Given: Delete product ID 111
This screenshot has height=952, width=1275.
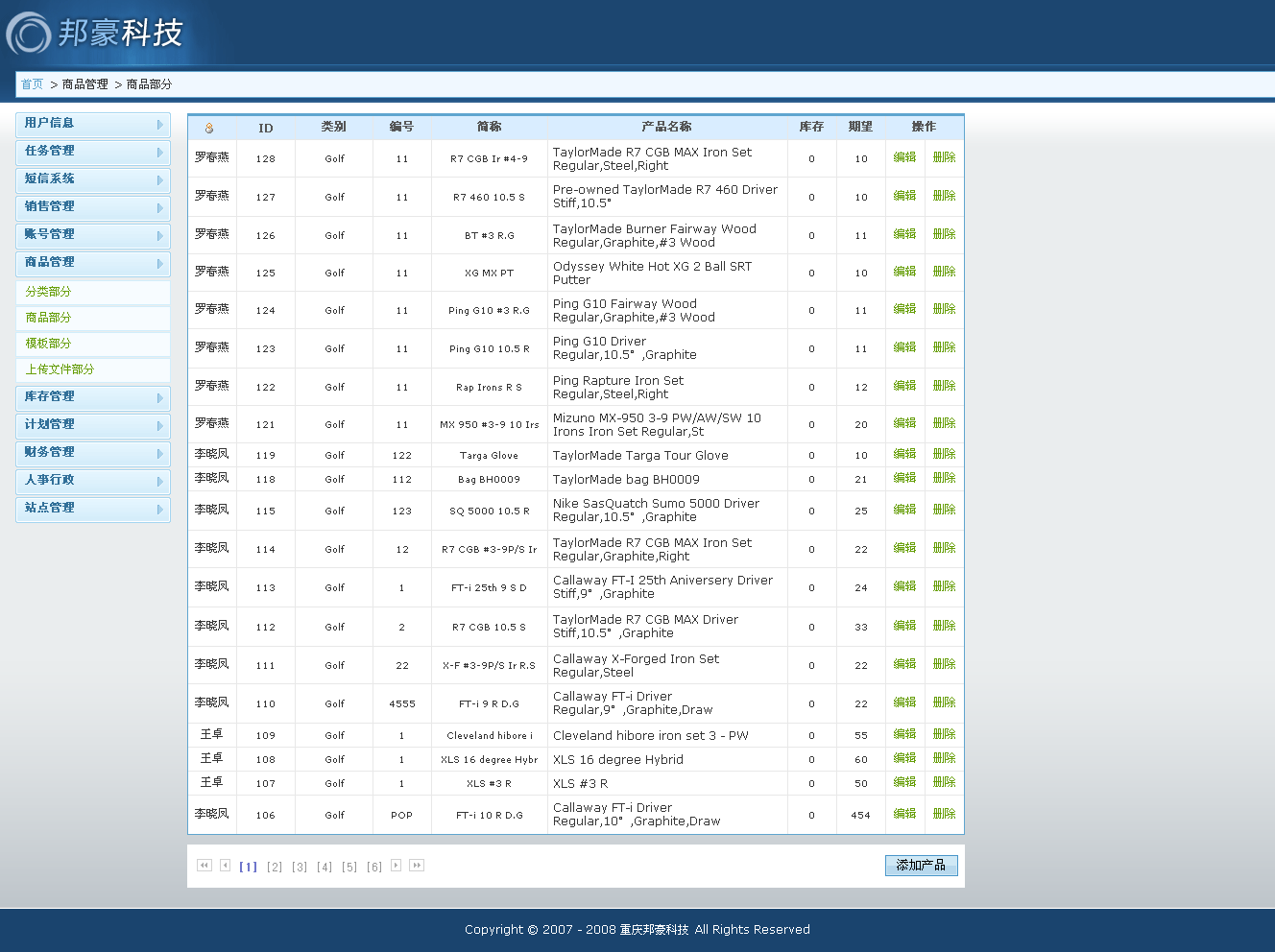Looking at the screenshot, I should pos(944,664).
